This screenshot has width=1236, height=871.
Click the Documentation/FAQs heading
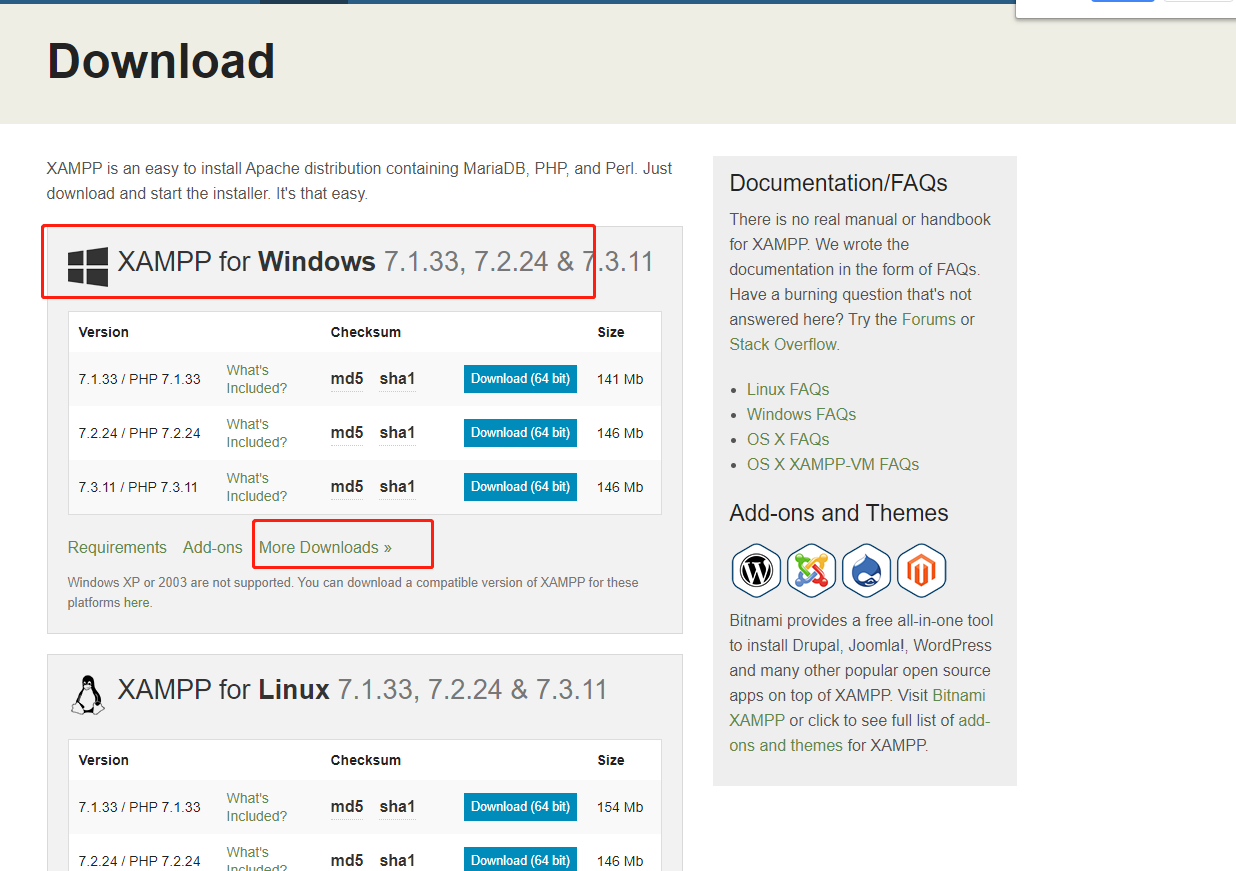point(839,183)
